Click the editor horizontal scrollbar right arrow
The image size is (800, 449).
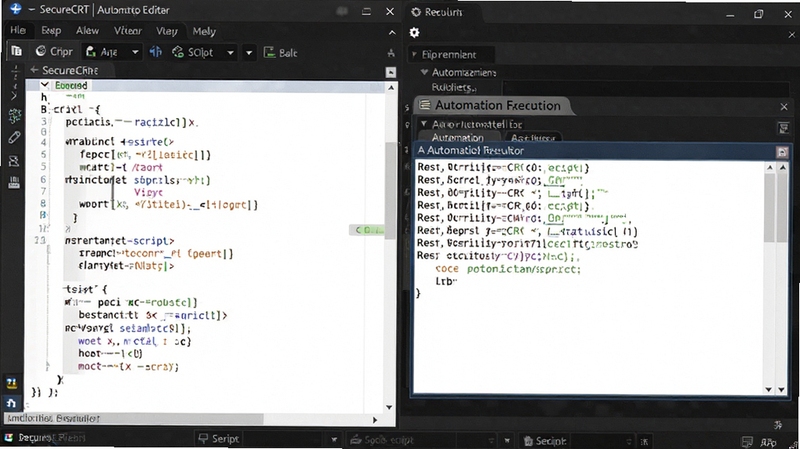tap(375, 420)
